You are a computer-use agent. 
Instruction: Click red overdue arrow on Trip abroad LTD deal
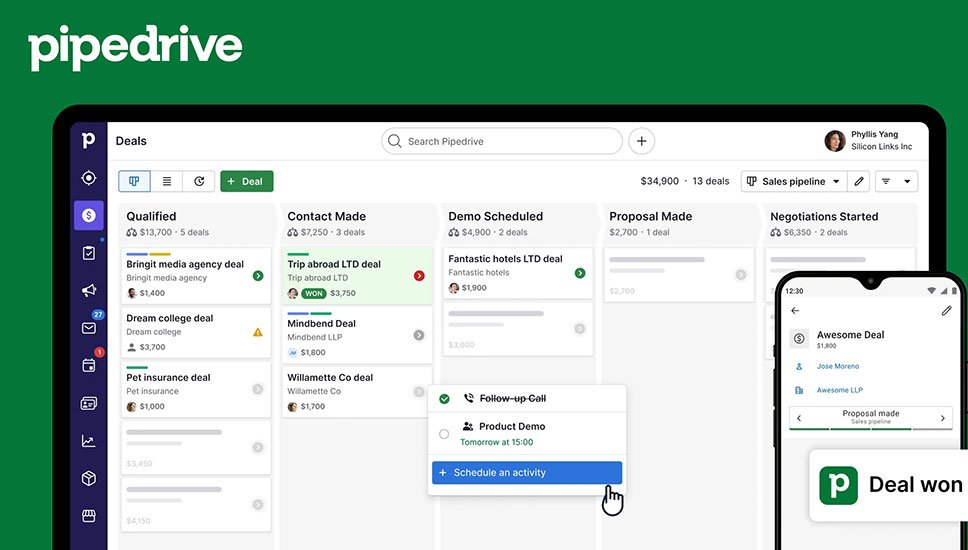click(419, 276)
